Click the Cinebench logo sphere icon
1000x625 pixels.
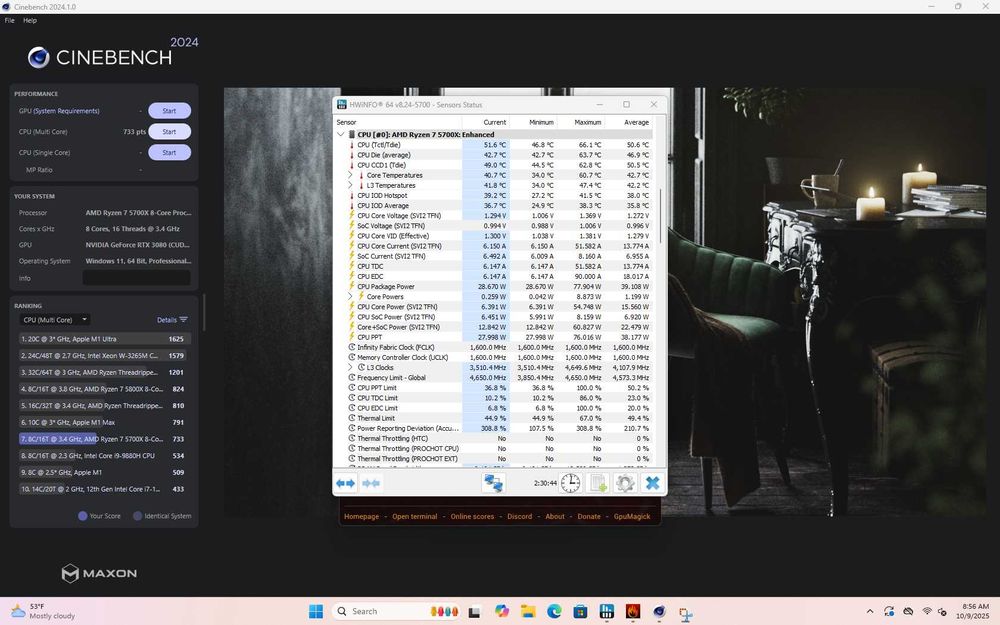point(39,57)
